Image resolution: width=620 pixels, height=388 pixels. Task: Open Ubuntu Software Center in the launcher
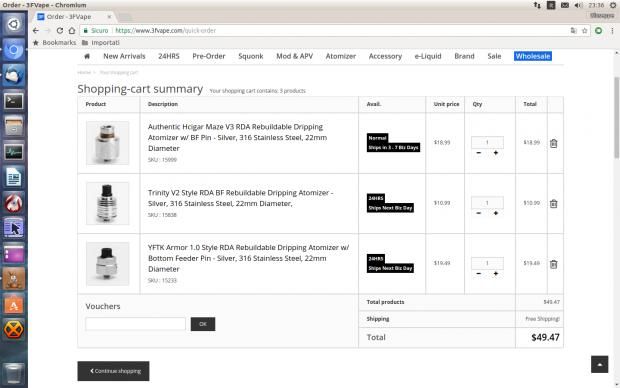coord(14,305)
